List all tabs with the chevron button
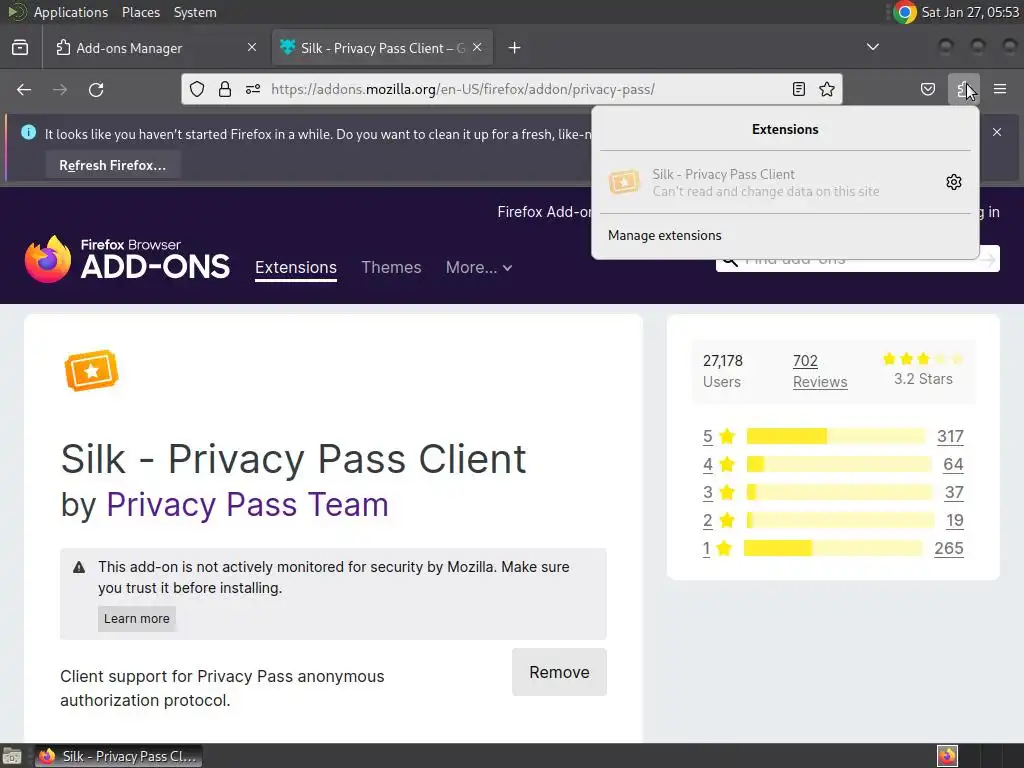This screenshot has height=768, width=1024. point(872,47)
